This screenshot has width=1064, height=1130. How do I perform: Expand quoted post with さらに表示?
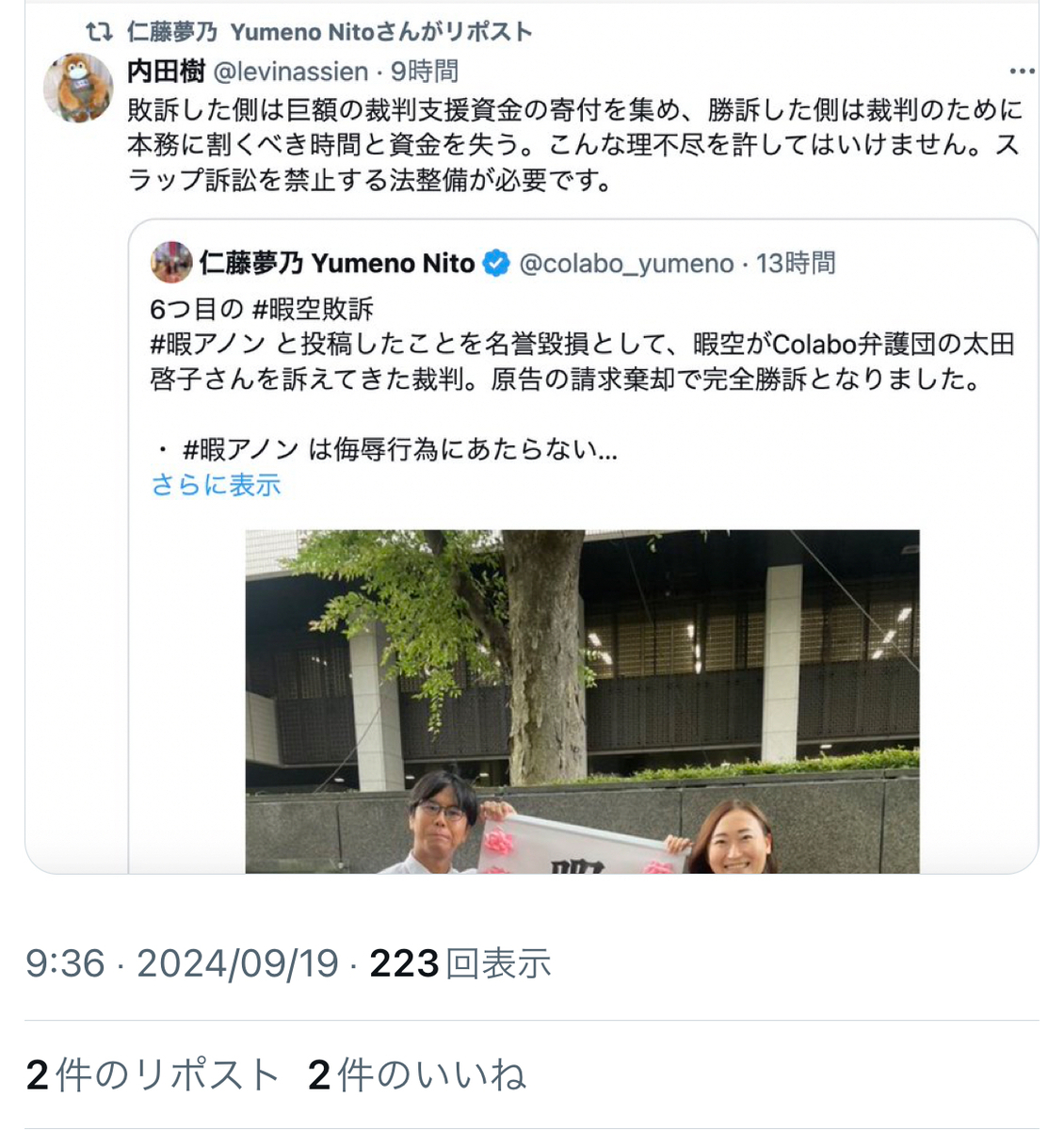[x=217, y=485]
